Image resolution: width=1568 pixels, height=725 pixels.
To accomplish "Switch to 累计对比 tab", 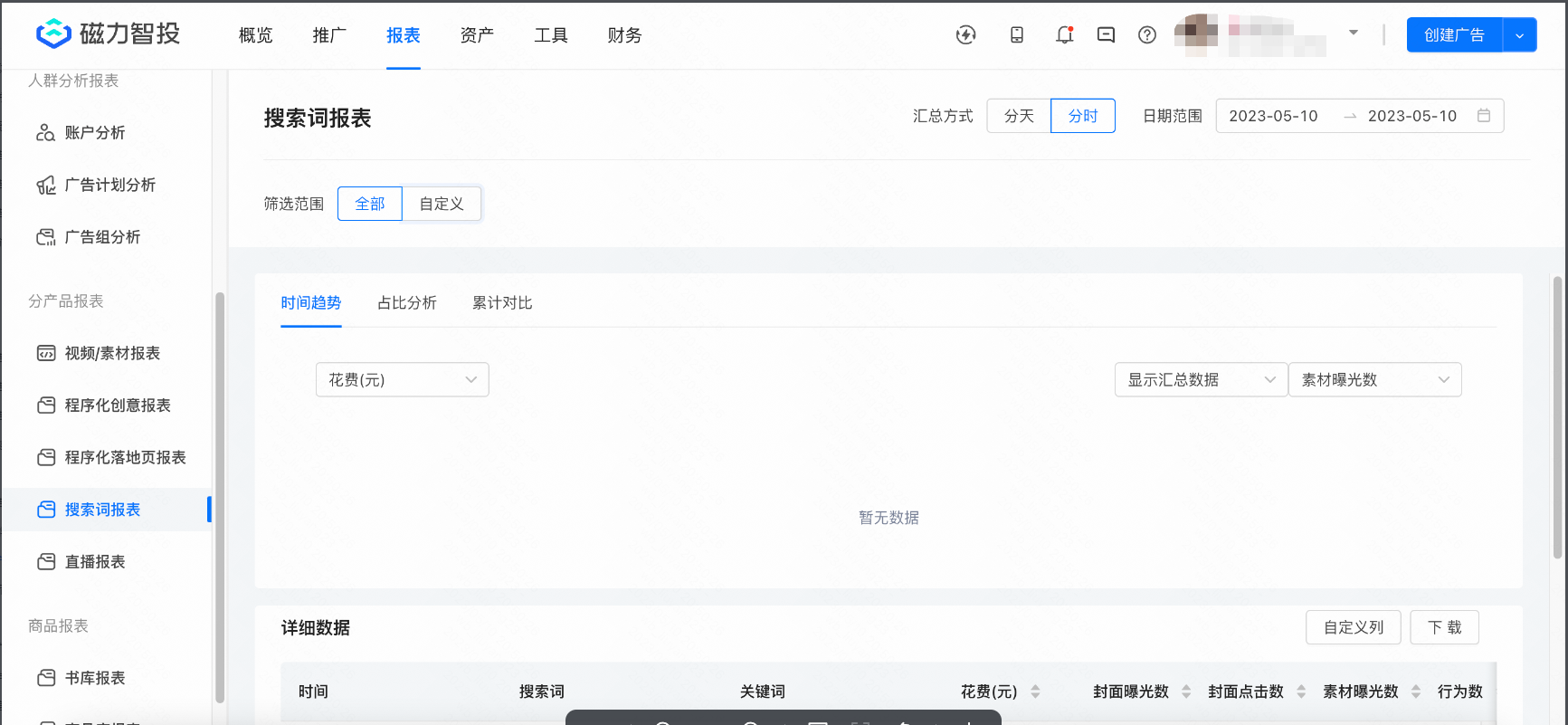I will (502, 303).
